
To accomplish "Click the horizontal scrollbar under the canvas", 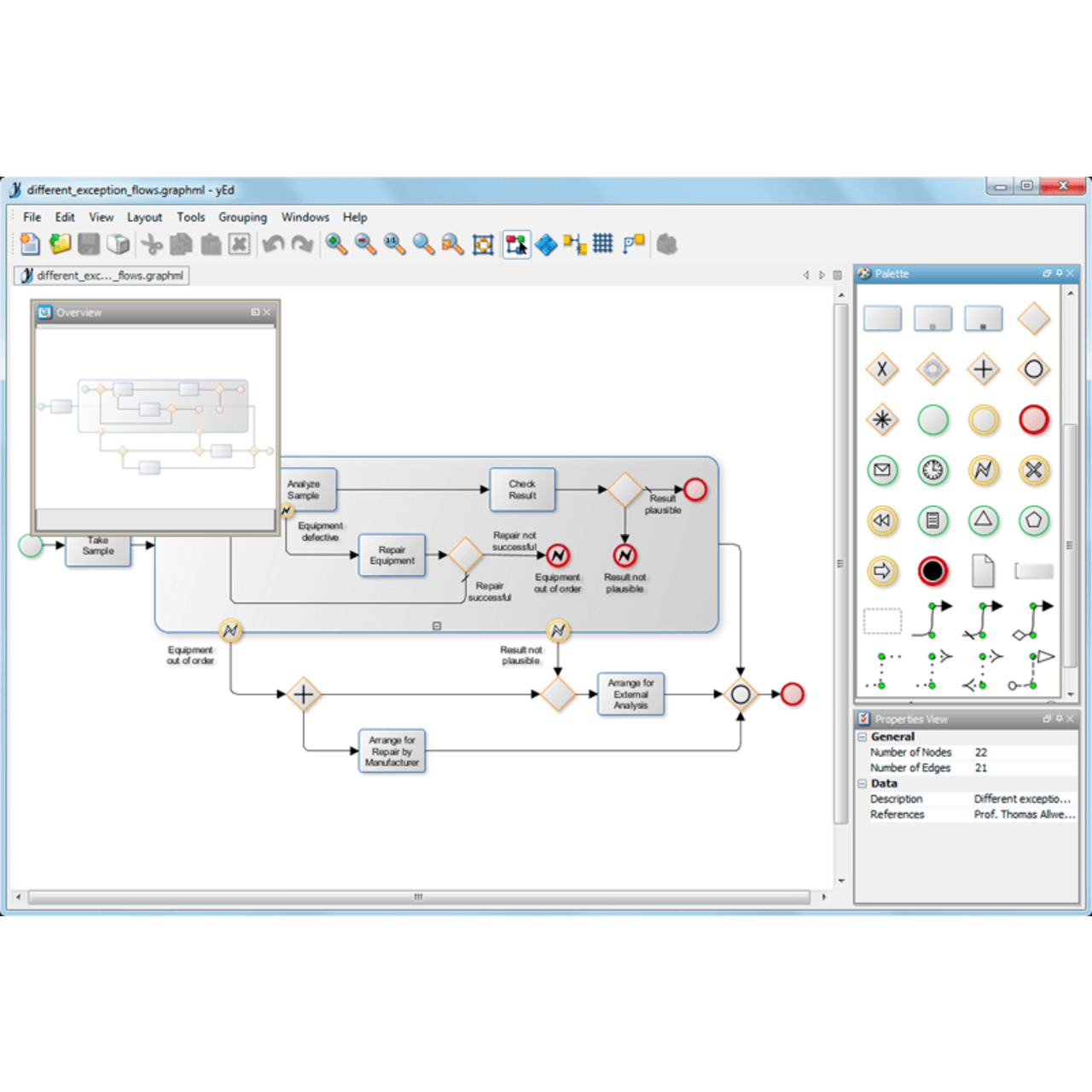I will tap(418, 897).
